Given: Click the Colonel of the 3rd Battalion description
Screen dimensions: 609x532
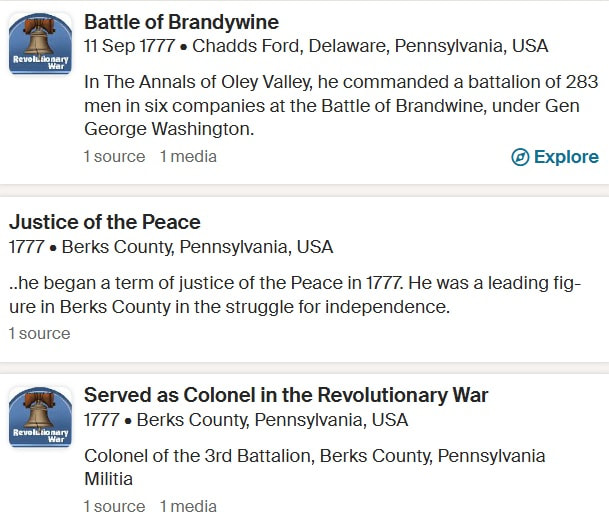Looking at the screenshot, I should coord(315,467).
